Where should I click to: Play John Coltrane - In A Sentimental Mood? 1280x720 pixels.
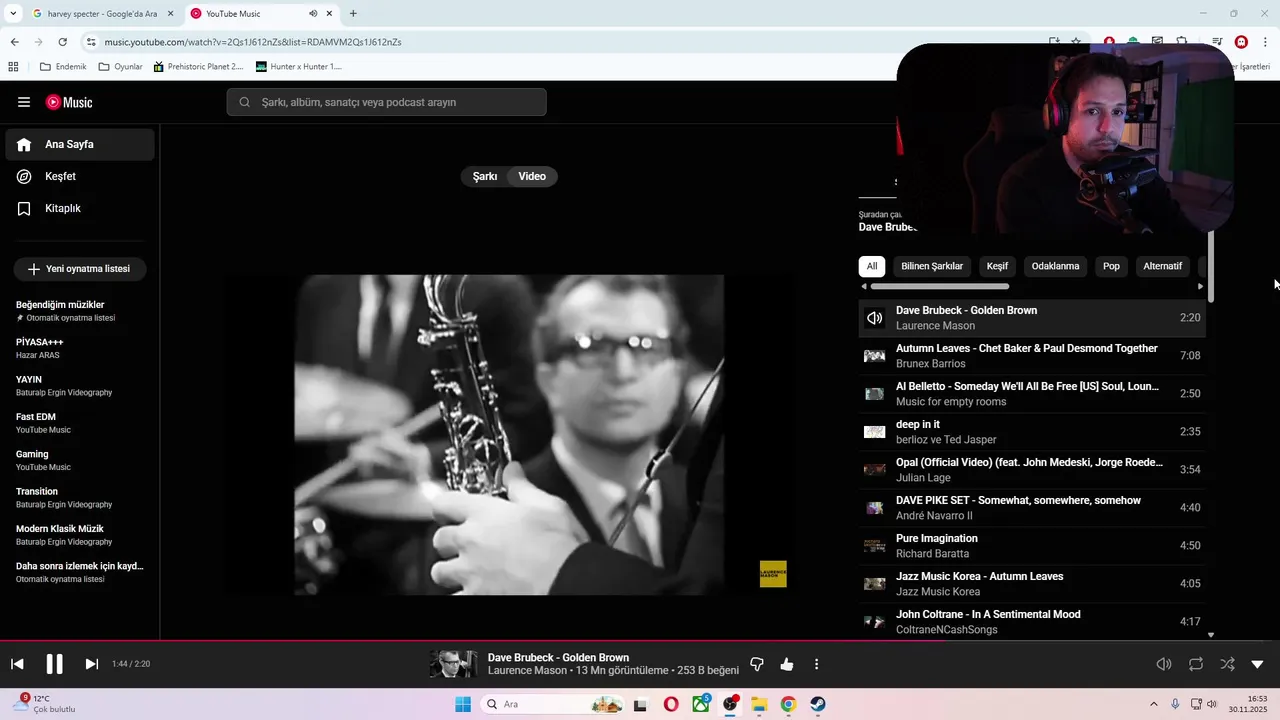(x=1032, y=622)
